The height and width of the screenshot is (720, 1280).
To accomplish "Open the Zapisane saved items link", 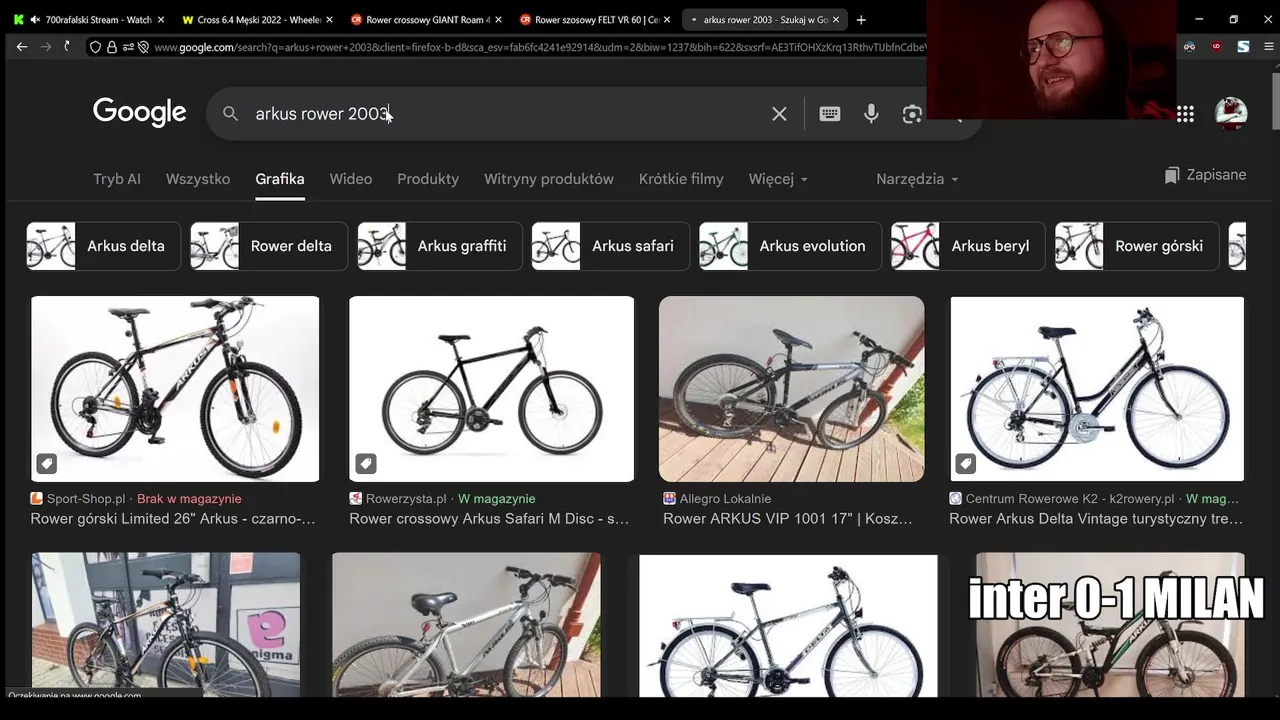I will [x=1205, y=175].
